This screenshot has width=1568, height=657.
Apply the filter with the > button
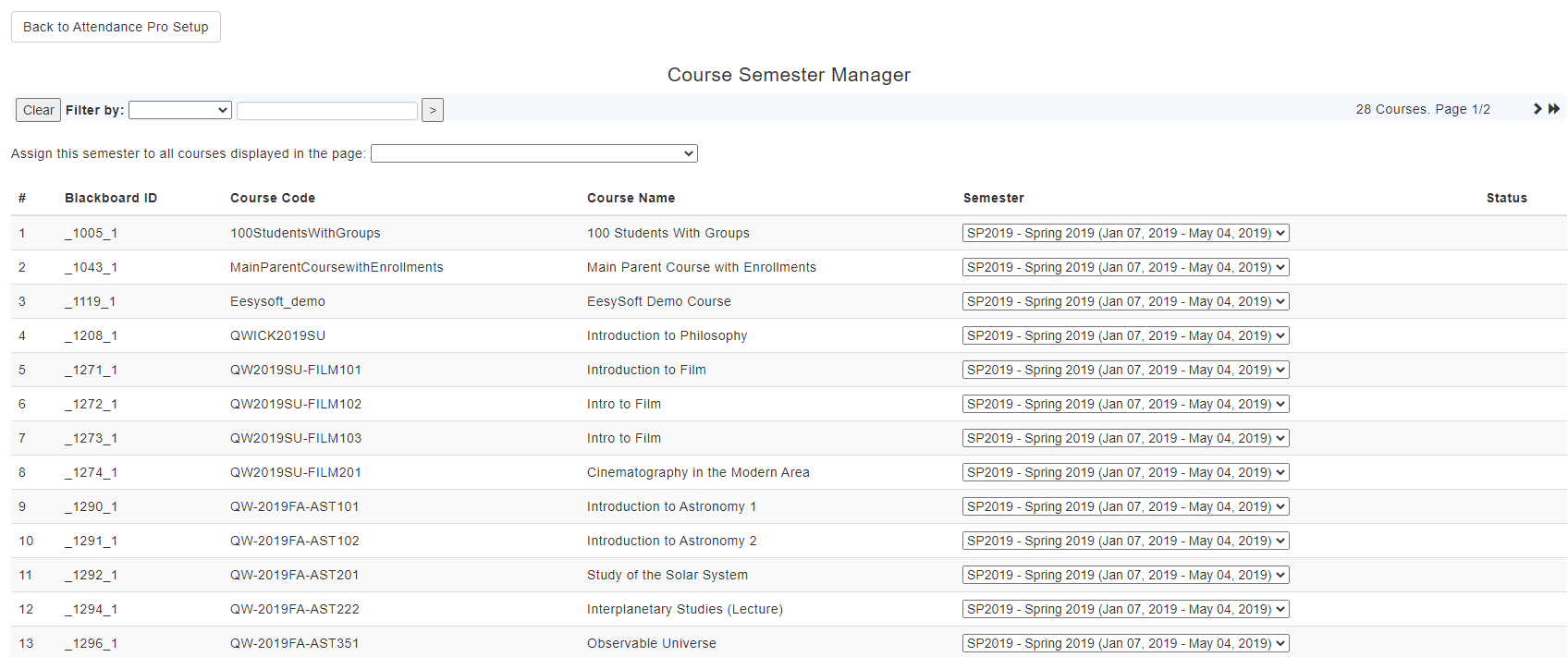[x=432, y=110]
